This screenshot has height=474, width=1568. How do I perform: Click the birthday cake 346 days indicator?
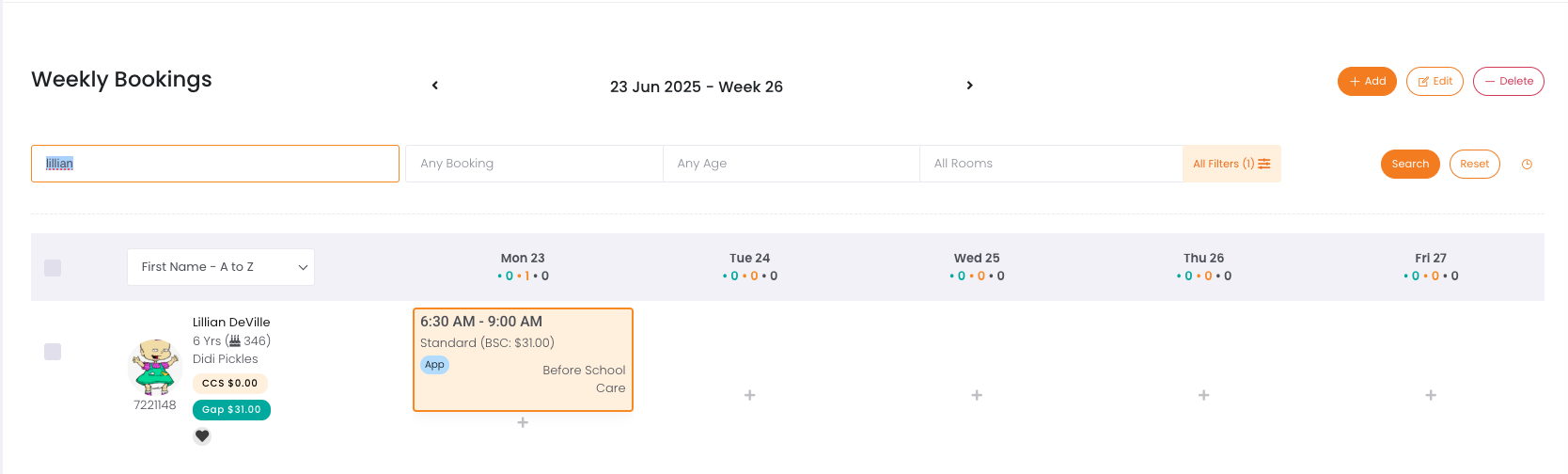pos(248,341)
